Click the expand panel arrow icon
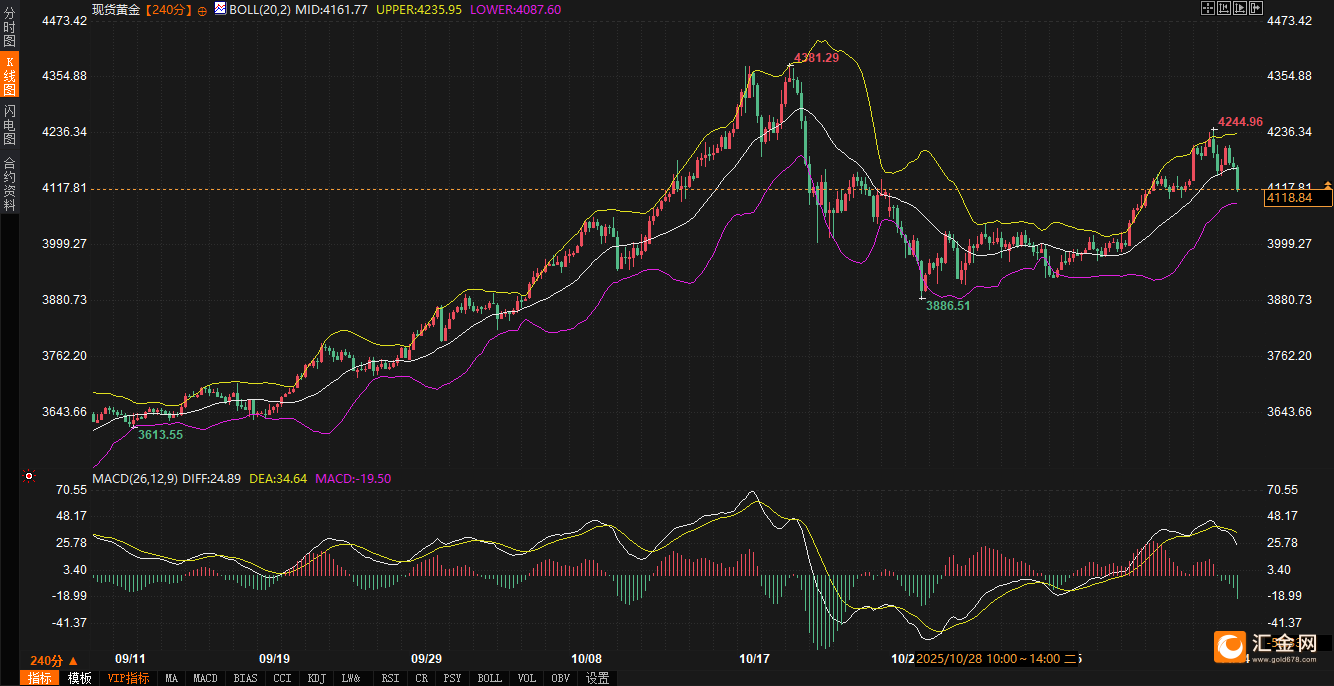The width and height of the screenshot is (1334, 686). click(1257, 8)
